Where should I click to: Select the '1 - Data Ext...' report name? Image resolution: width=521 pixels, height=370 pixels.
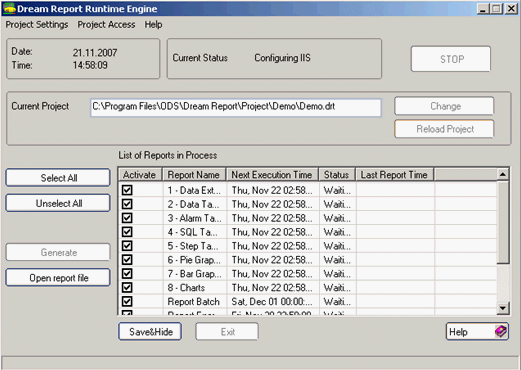tap(194, 190)
